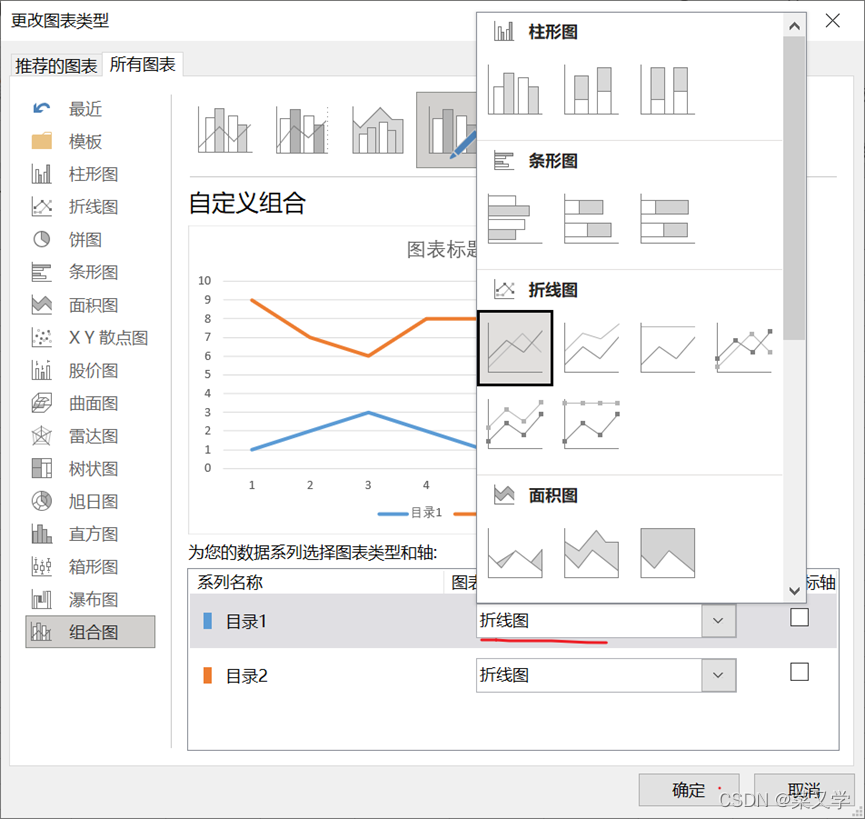
Task: Select 旭日图 category in left list
Action: click(90, 501)
